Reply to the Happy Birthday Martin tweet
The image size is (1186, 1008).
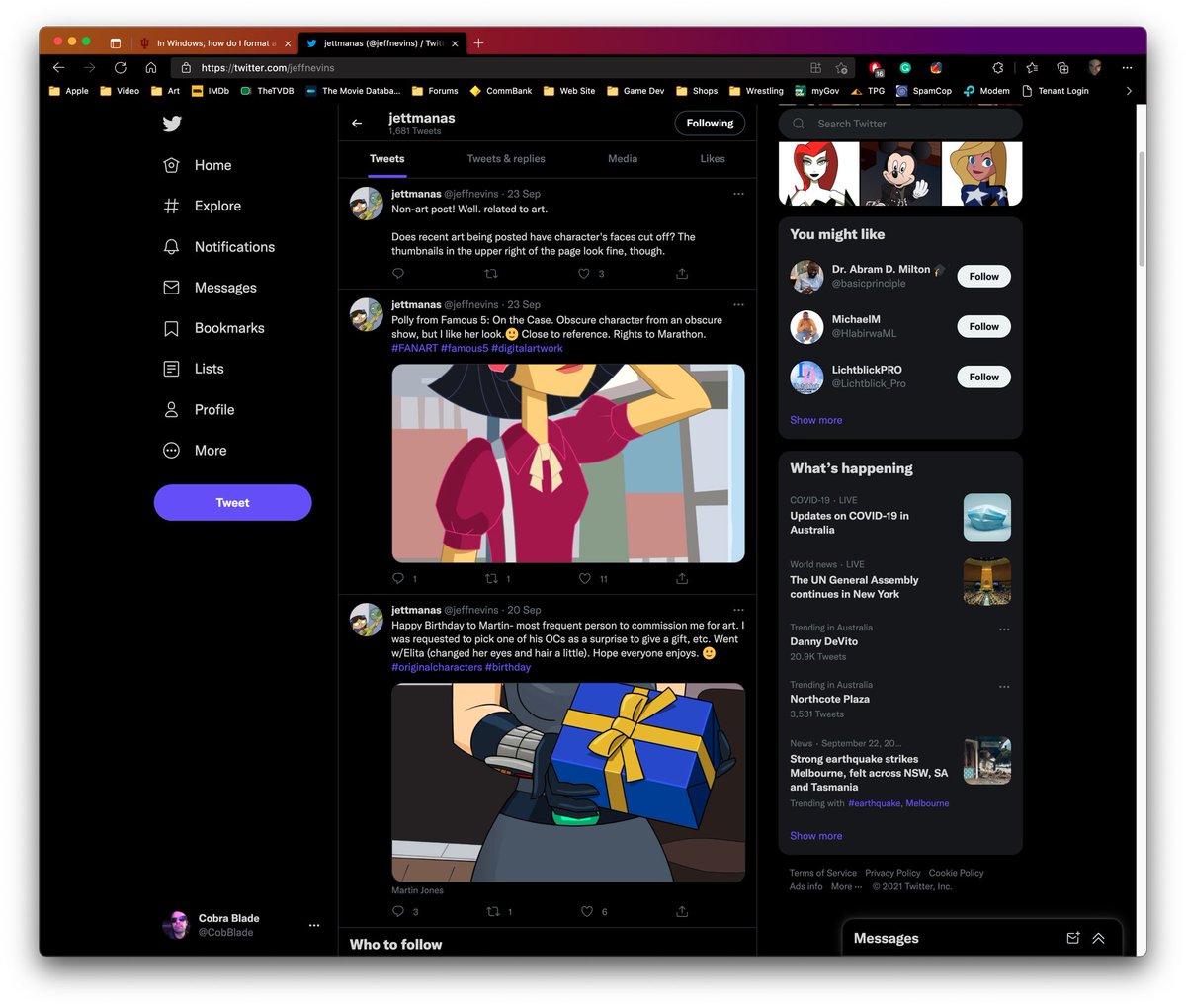pyautogui.click(x=398, y=911)
